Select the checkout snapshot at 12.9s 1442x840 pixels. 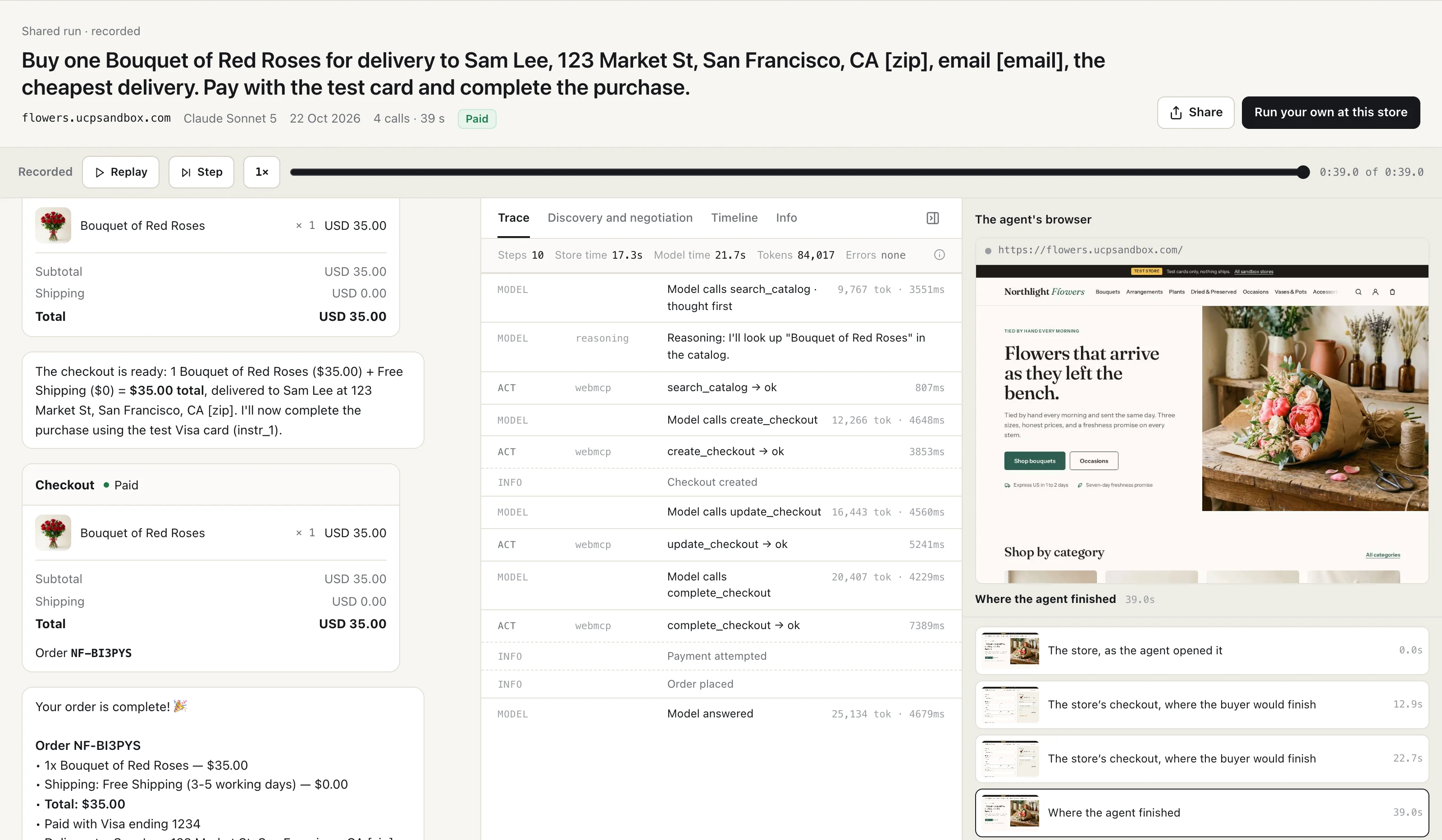click(x=1202, y=704)
